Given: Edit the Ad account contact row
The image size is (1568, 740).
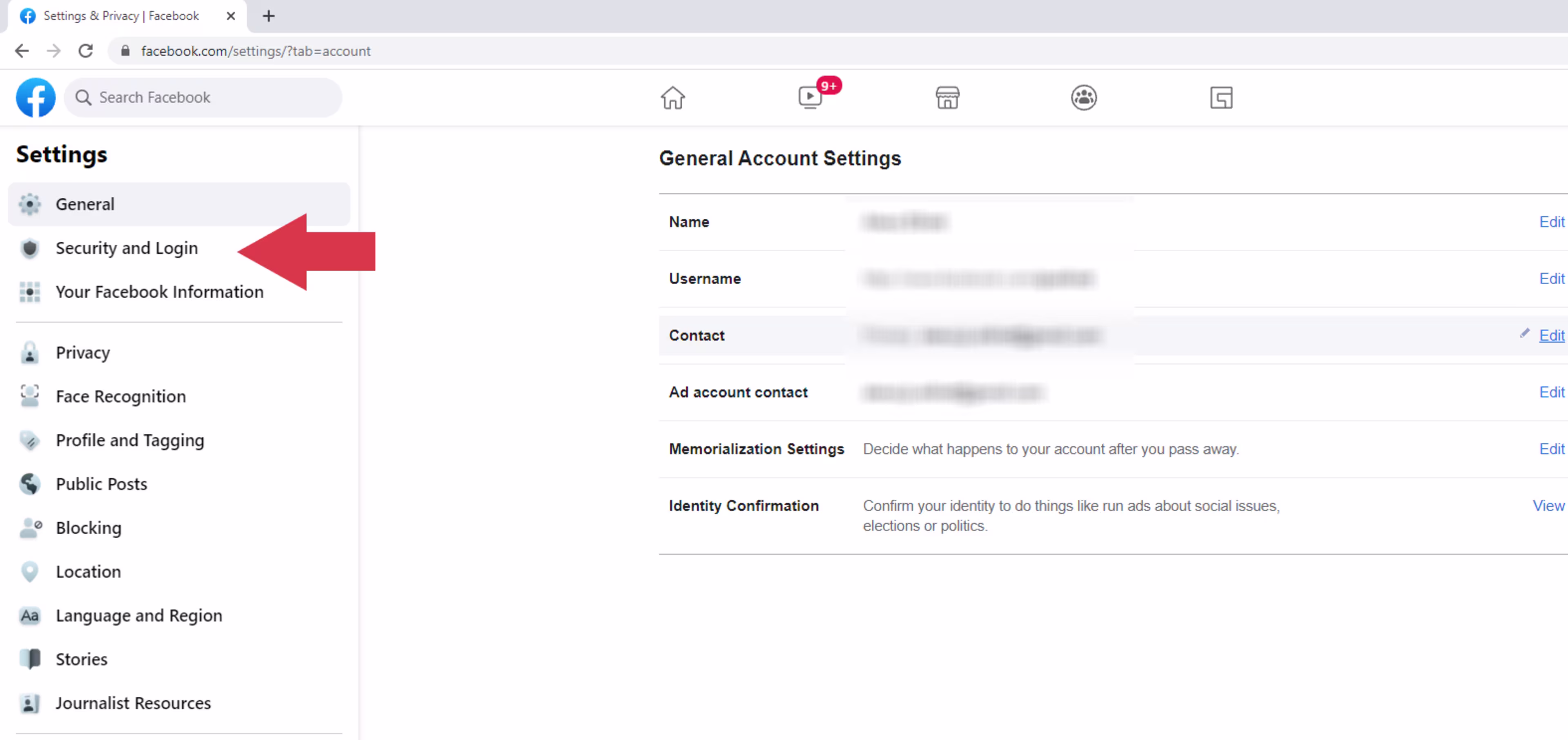Looking at the screenshot, I should 1552,392.
